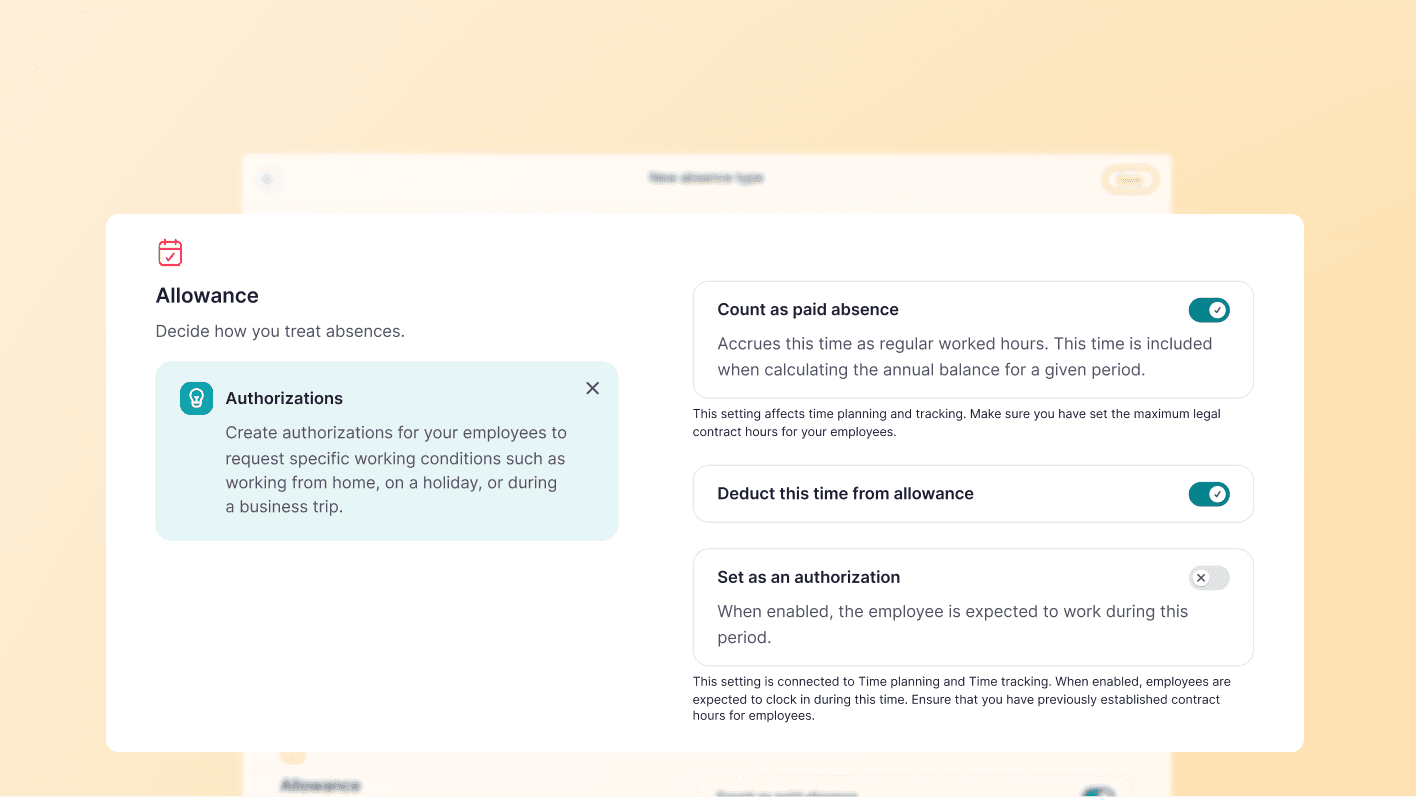Click the Deduct this time from allowance label
The height and width of the screenshot is (797, 1416).
coord(845,494)
